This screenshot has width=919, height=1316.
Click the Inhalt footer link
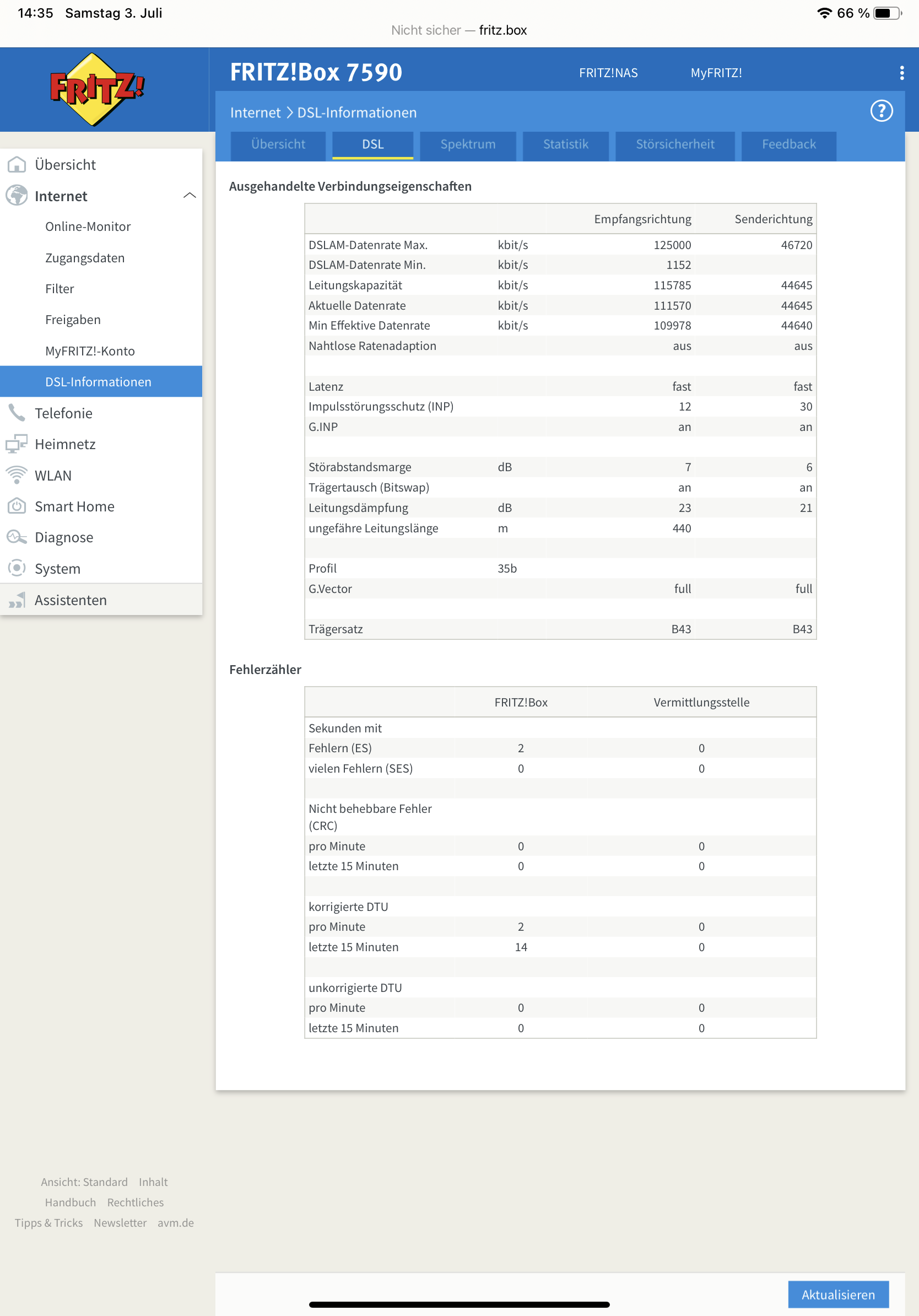(x=153, y=1182)
